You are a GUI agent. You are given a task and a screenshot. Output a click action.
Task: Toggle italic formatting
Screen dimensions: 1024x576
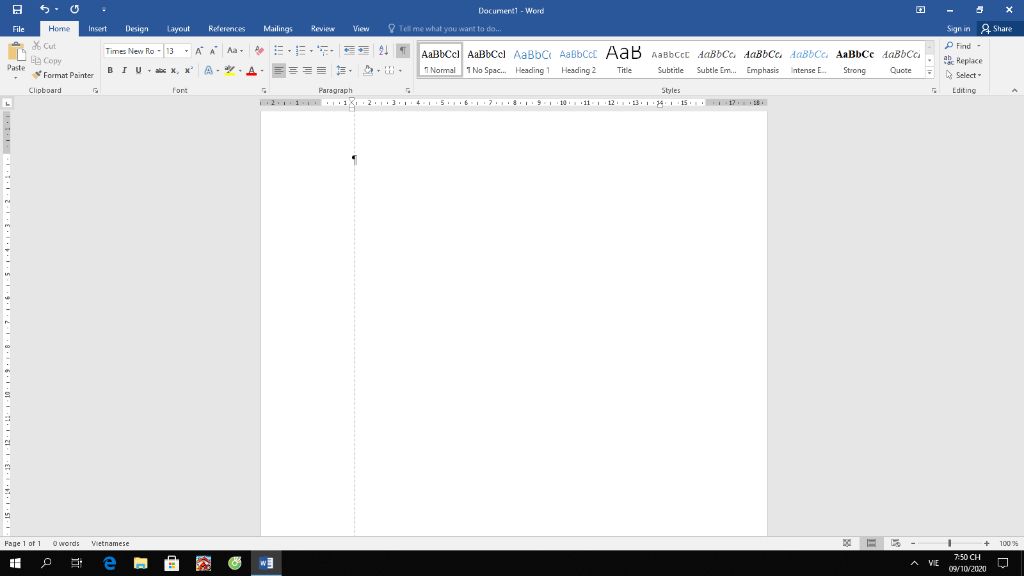[124, 71]
